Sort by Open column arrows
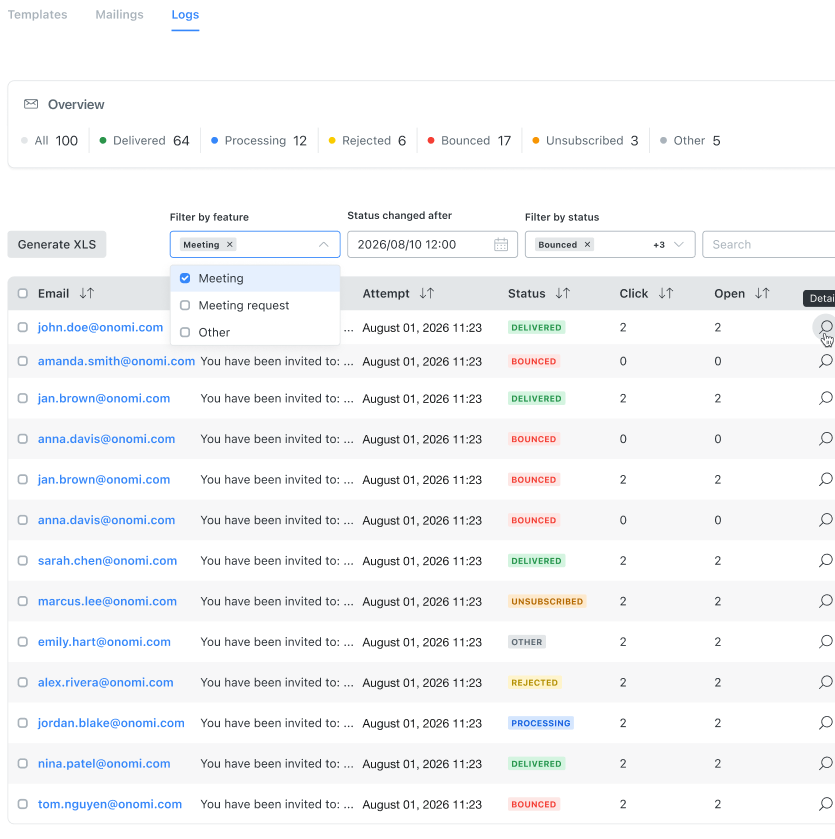Image resolution: width=835 pixels, height=839 pixels. pyautogui.click(x=762, y=293)
